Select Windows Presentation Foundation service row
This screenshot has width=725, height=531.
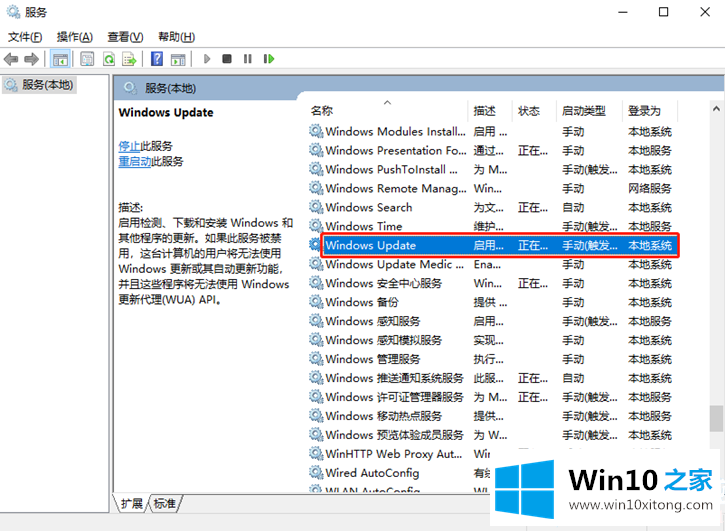(492, 150)
